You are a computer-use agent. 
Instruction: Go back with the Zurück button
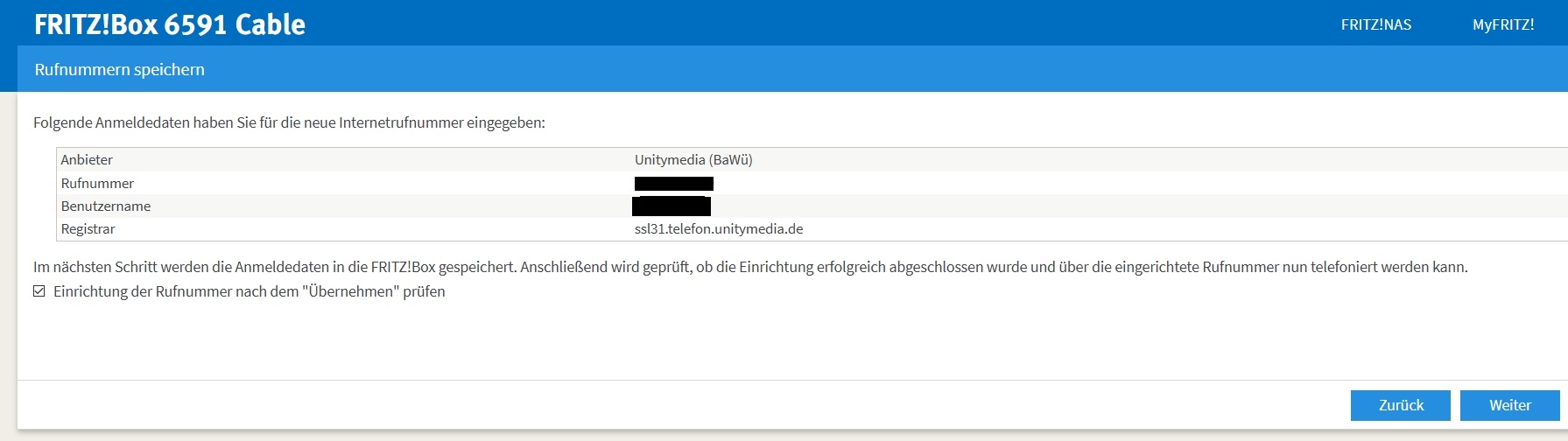[1401, 405]
